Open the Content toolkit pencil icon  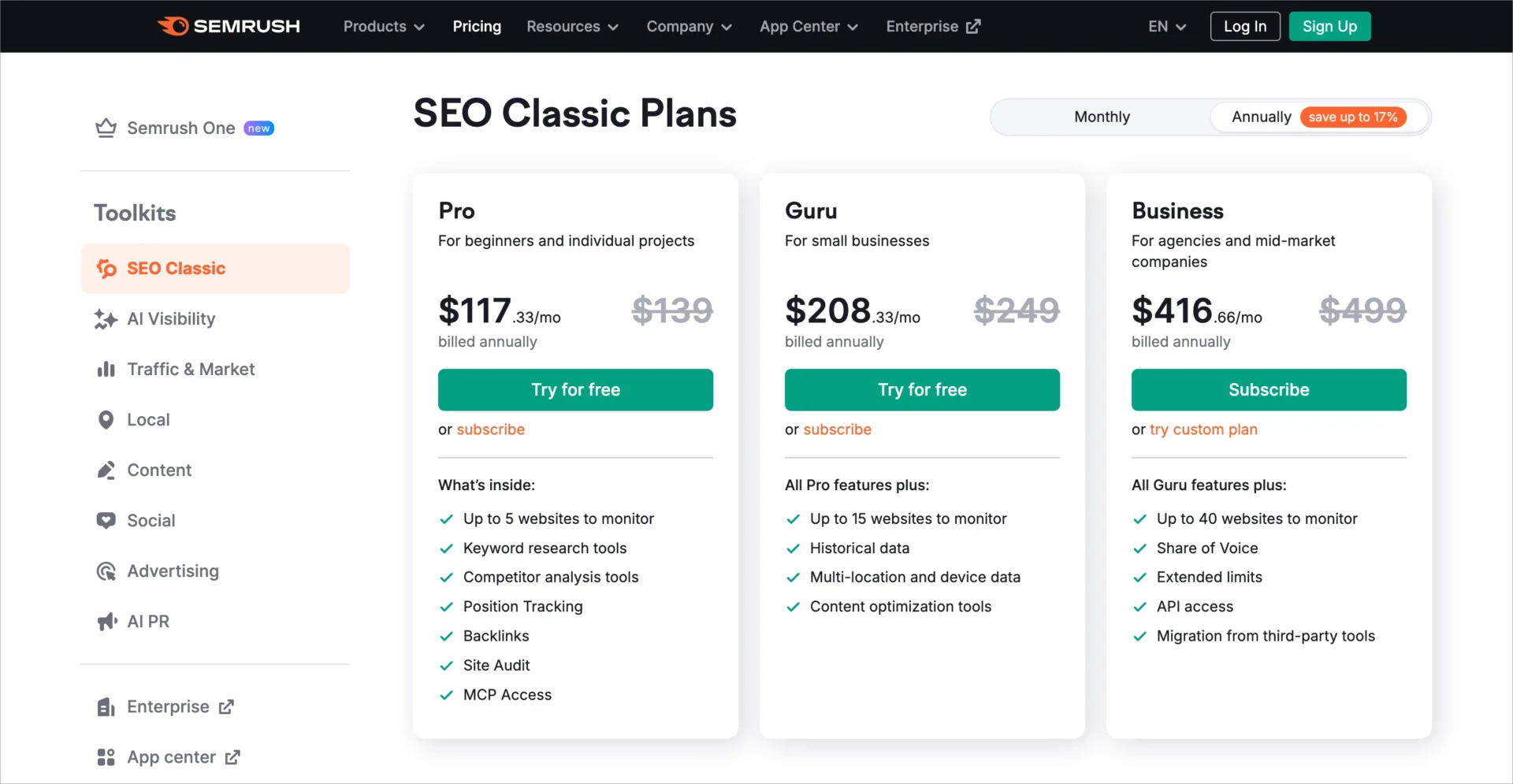(106, 470)
